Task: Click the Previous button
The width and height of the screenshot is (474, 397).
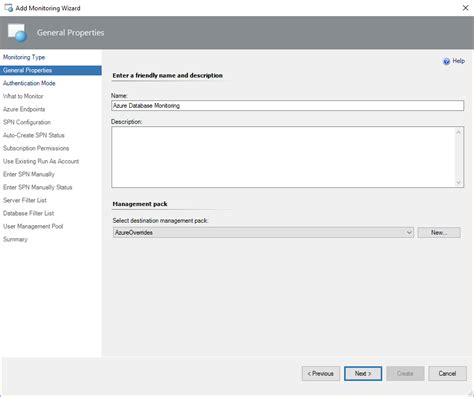Action: tap(321, 374)
